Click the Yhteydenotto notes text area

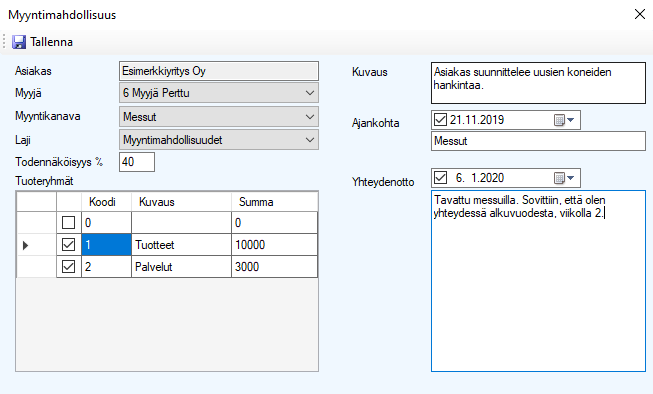click(x=538, y=281)
